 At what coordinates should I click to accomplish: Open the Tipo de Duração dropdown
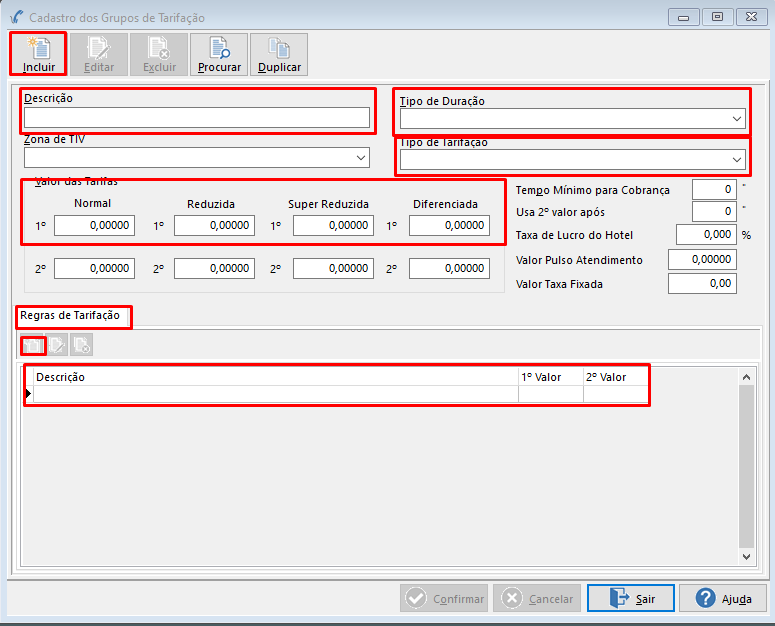573,119
